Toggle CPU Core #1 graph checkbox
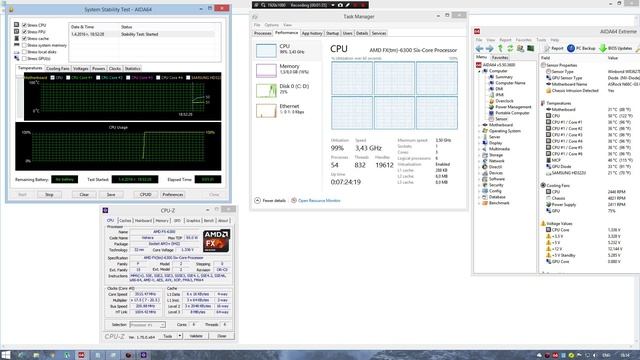 point(68,78)
